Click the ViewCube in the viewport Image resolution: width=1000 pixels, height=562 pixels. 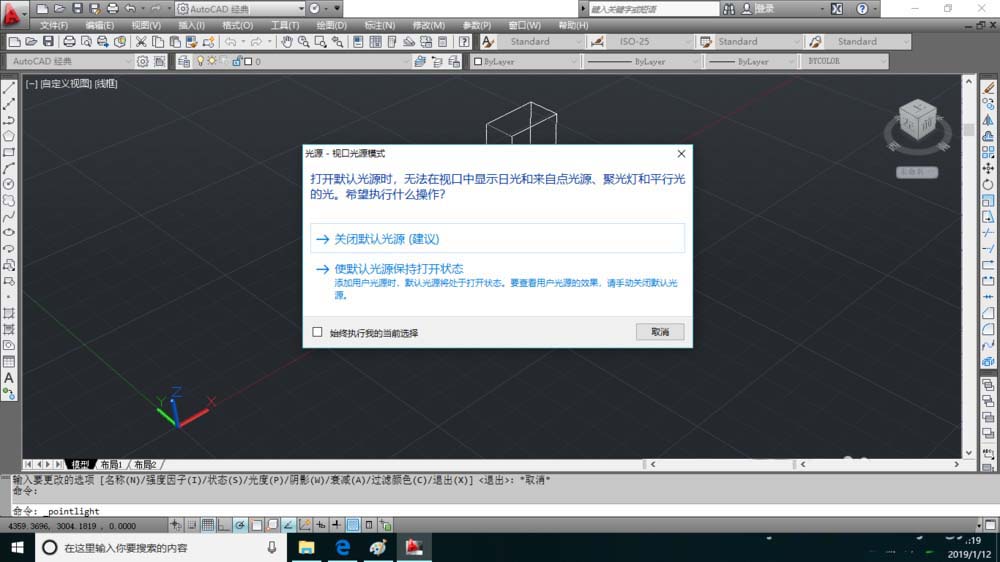point(917,122)
